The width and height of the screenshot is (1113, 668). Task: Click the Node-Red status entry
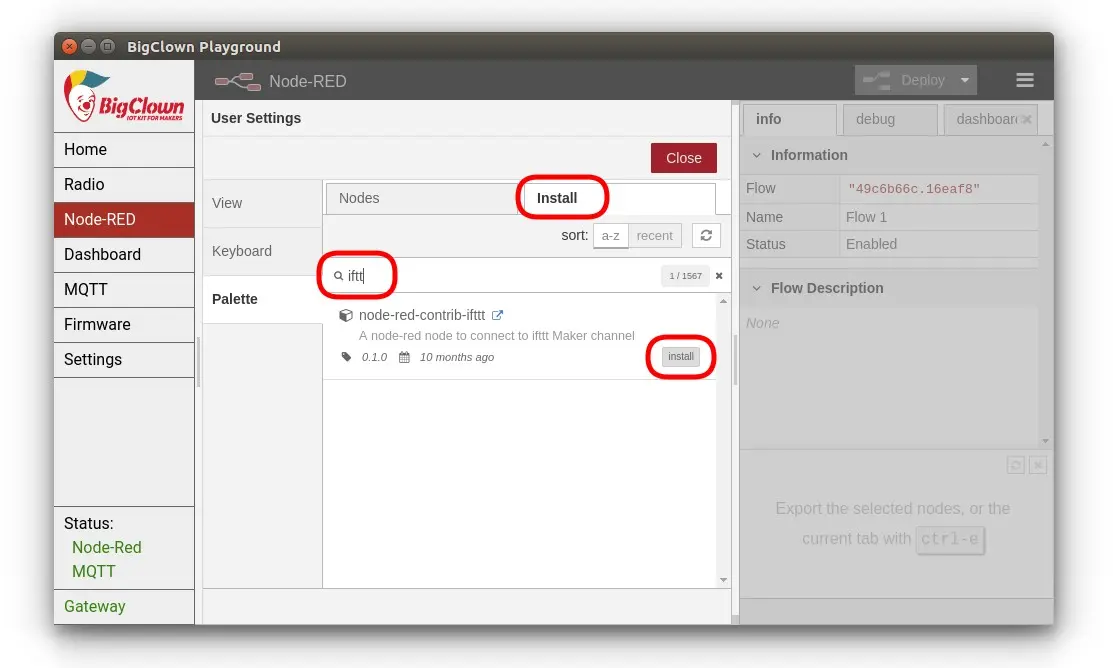pos(106,547)
